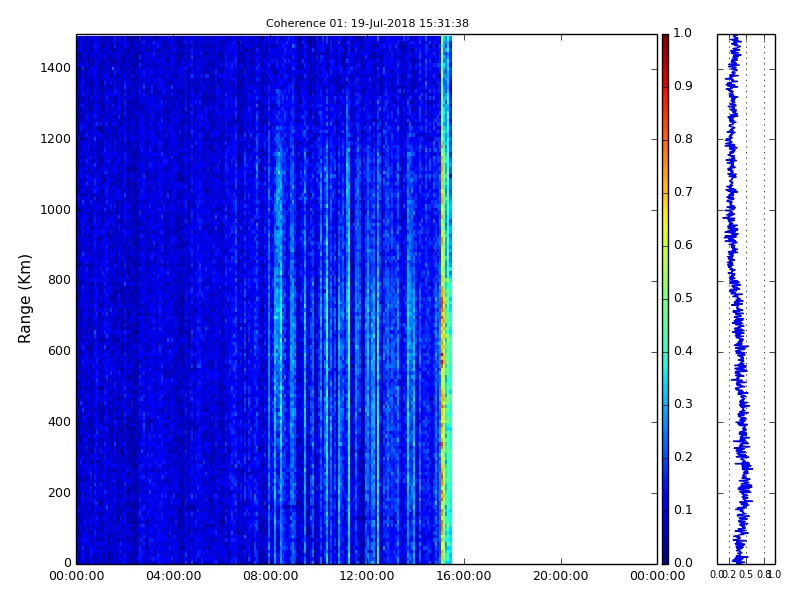Click the colorbar 0.3 label
Image resolution: width=800 pixels, height=600 pixels.
pyautogui.click(x=683, y=404)
